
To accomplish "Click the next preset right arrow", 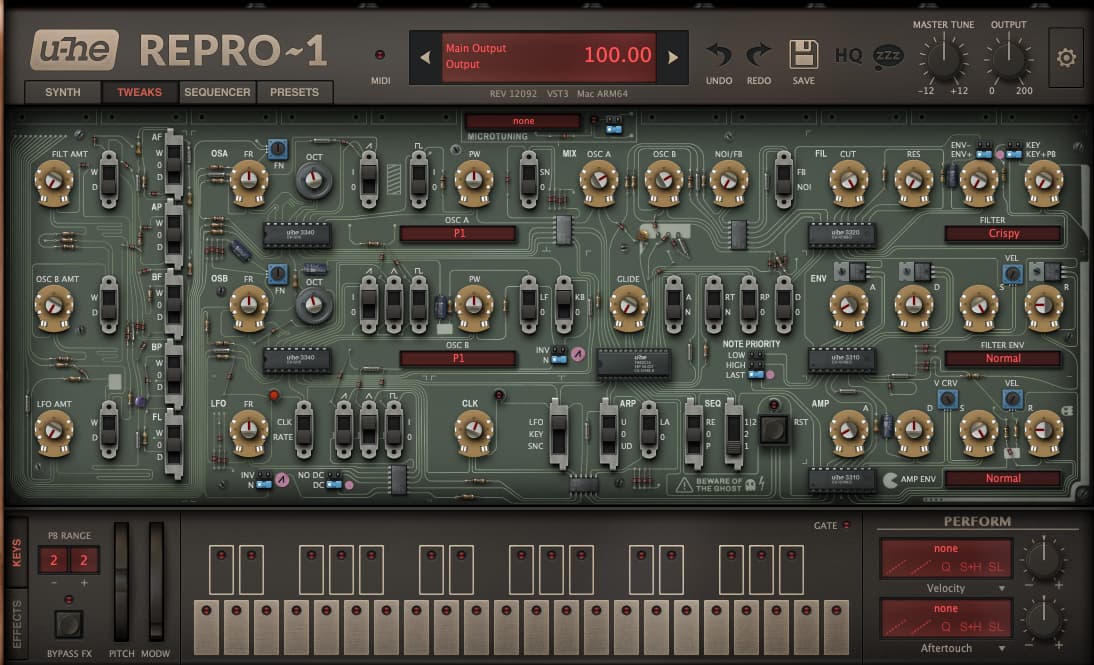I will click(673, 57).
